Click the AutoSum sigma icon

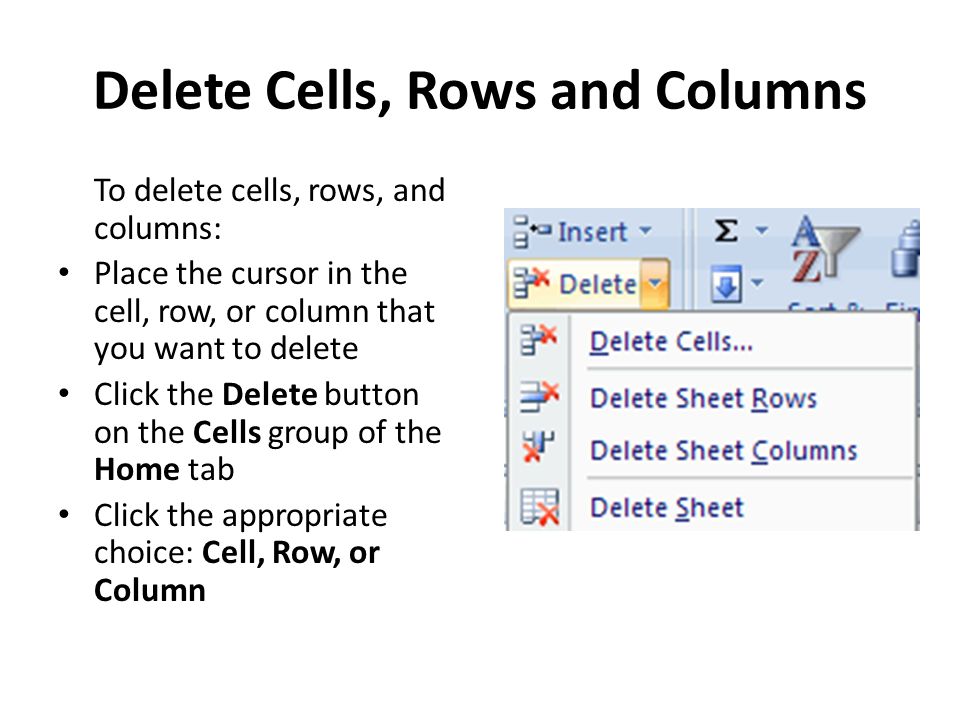[726, 231]
